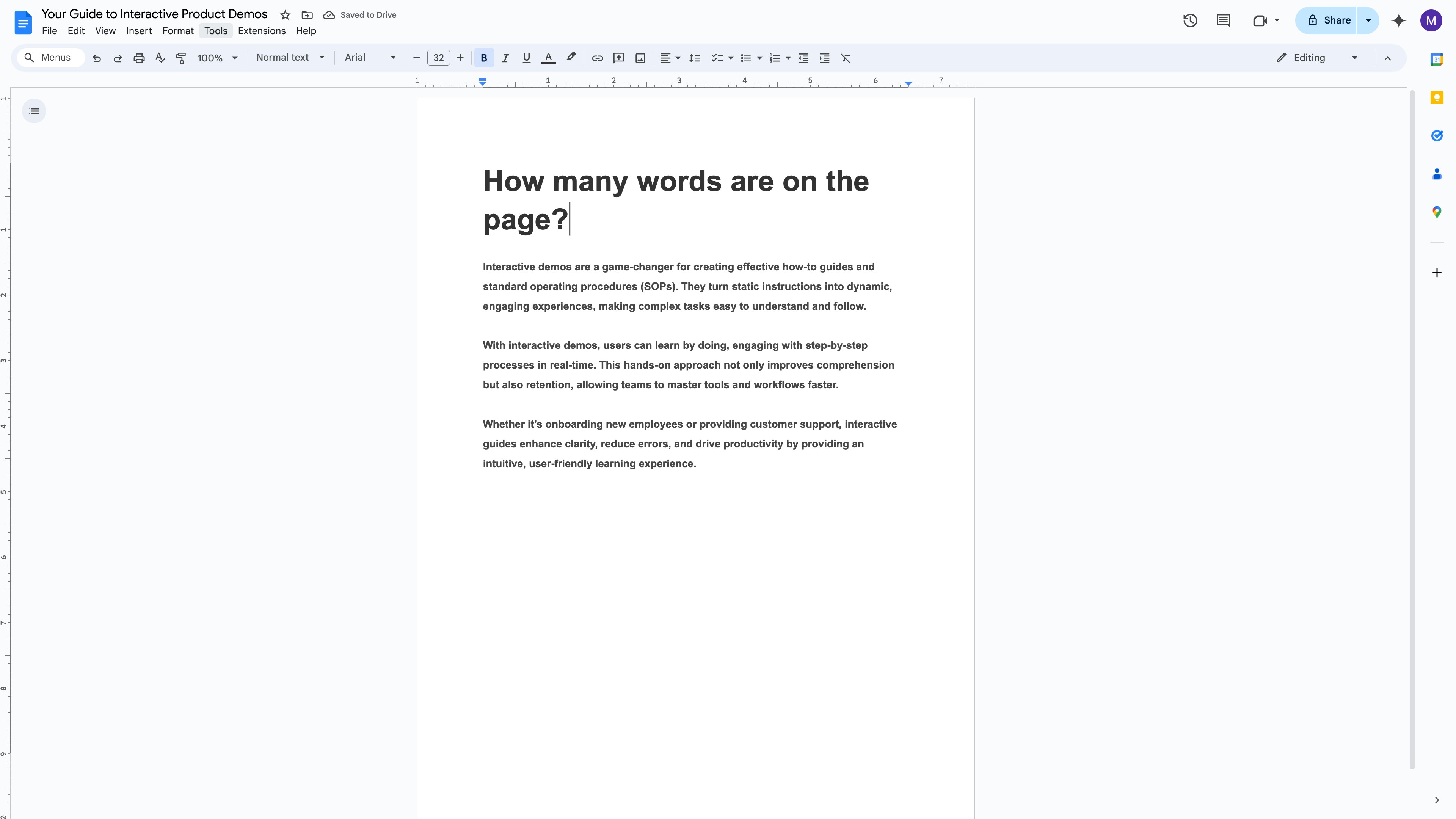Star the document with the star icon
Image resolution: width=1456 pixels, height=819 pixels.
(x=286, y=15)
